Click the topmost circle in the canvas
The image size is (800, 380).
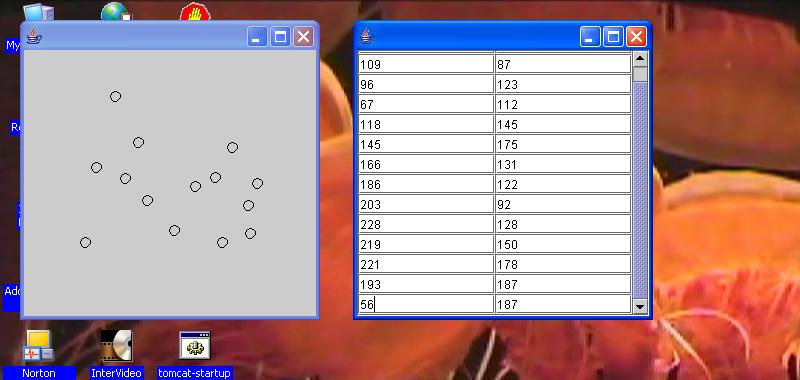[115, 96]
